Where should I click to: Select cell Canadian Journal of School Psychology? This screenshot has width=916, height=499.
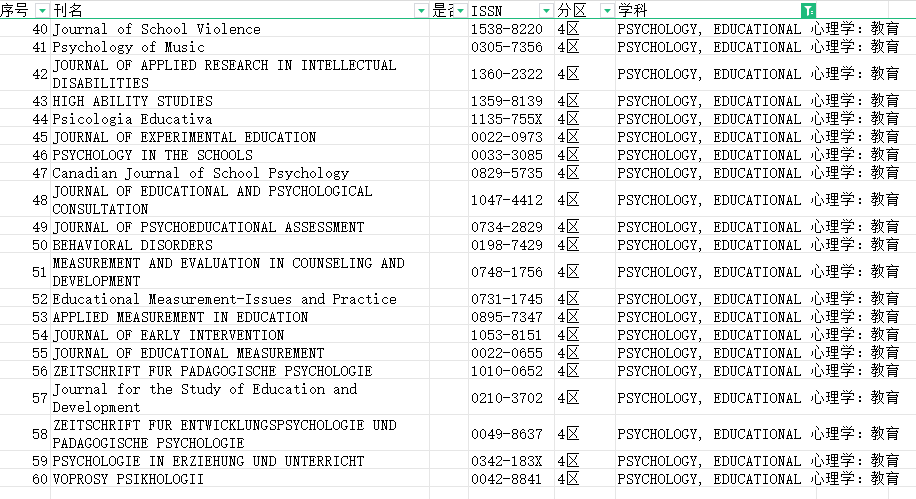(x=240, y=173)
